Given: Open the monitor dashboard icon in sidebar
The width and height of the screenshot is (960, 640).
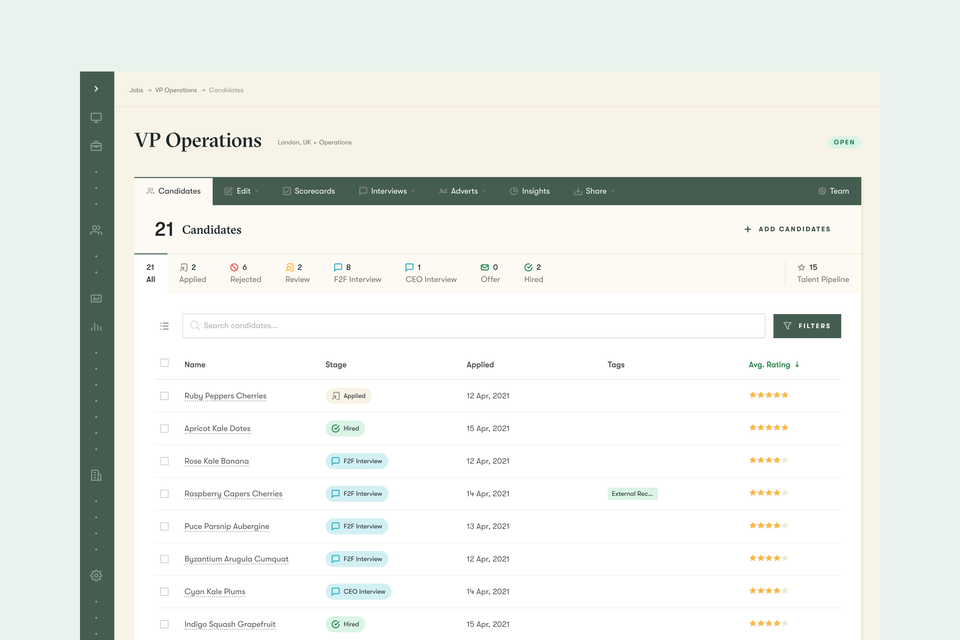Looking at the screenshot, I should (96, 118).
